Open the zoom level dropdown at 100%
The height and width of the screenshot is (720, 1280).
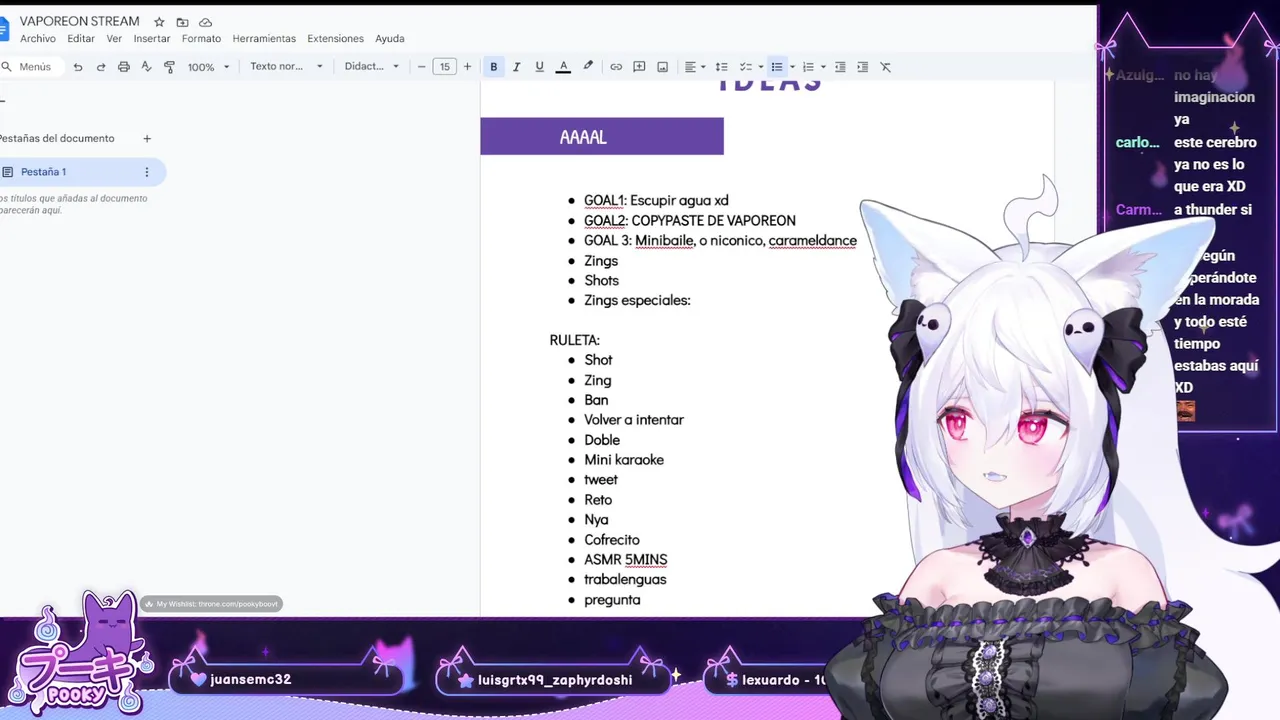click(x=209, y=67)
